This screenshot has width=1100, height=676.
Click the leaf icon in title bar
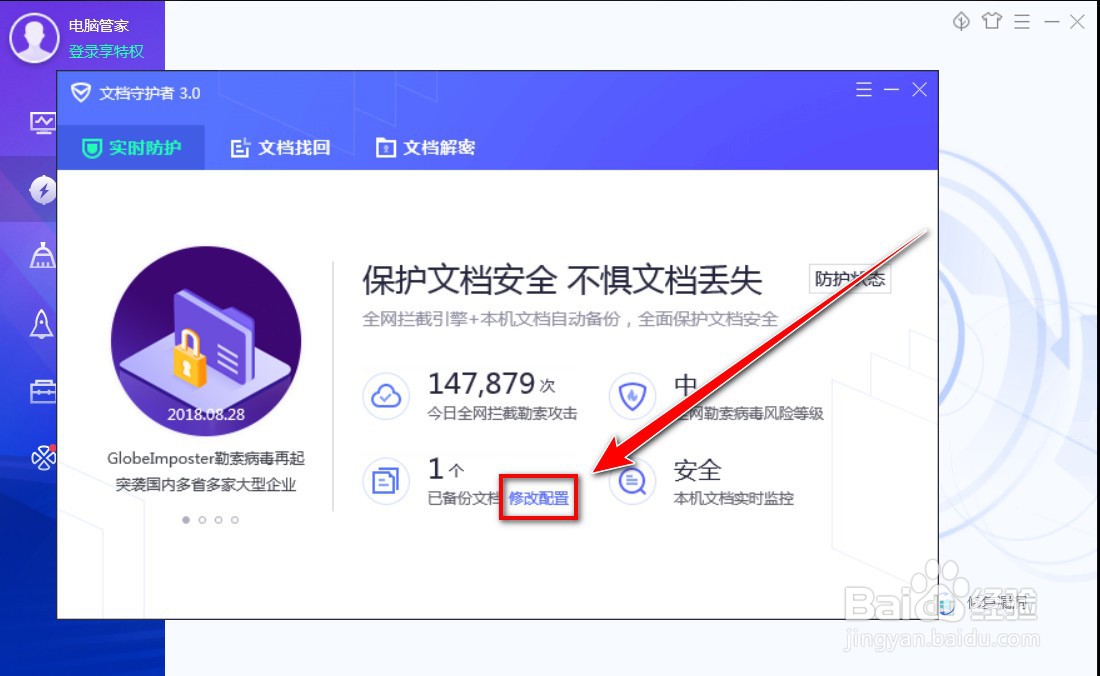[961, 20]
